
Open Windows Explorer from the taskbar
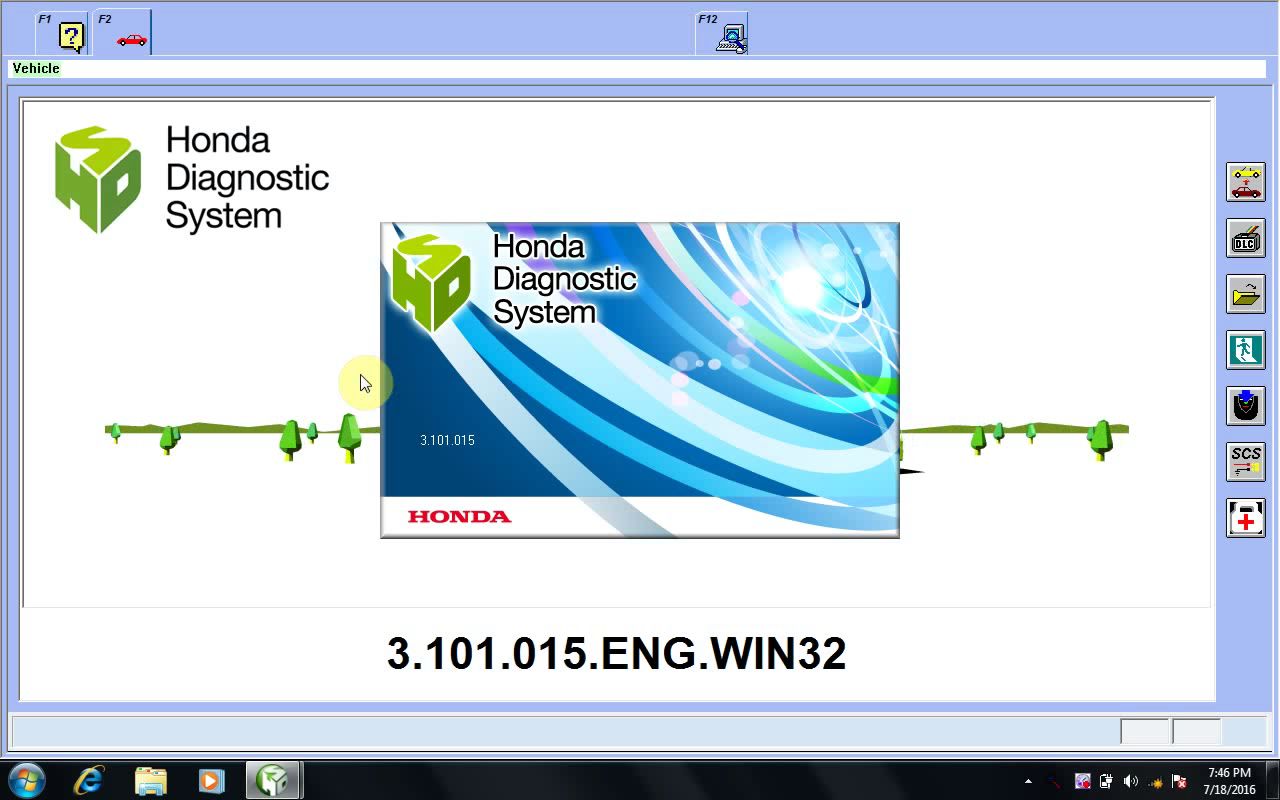click(x=150, y=780)
